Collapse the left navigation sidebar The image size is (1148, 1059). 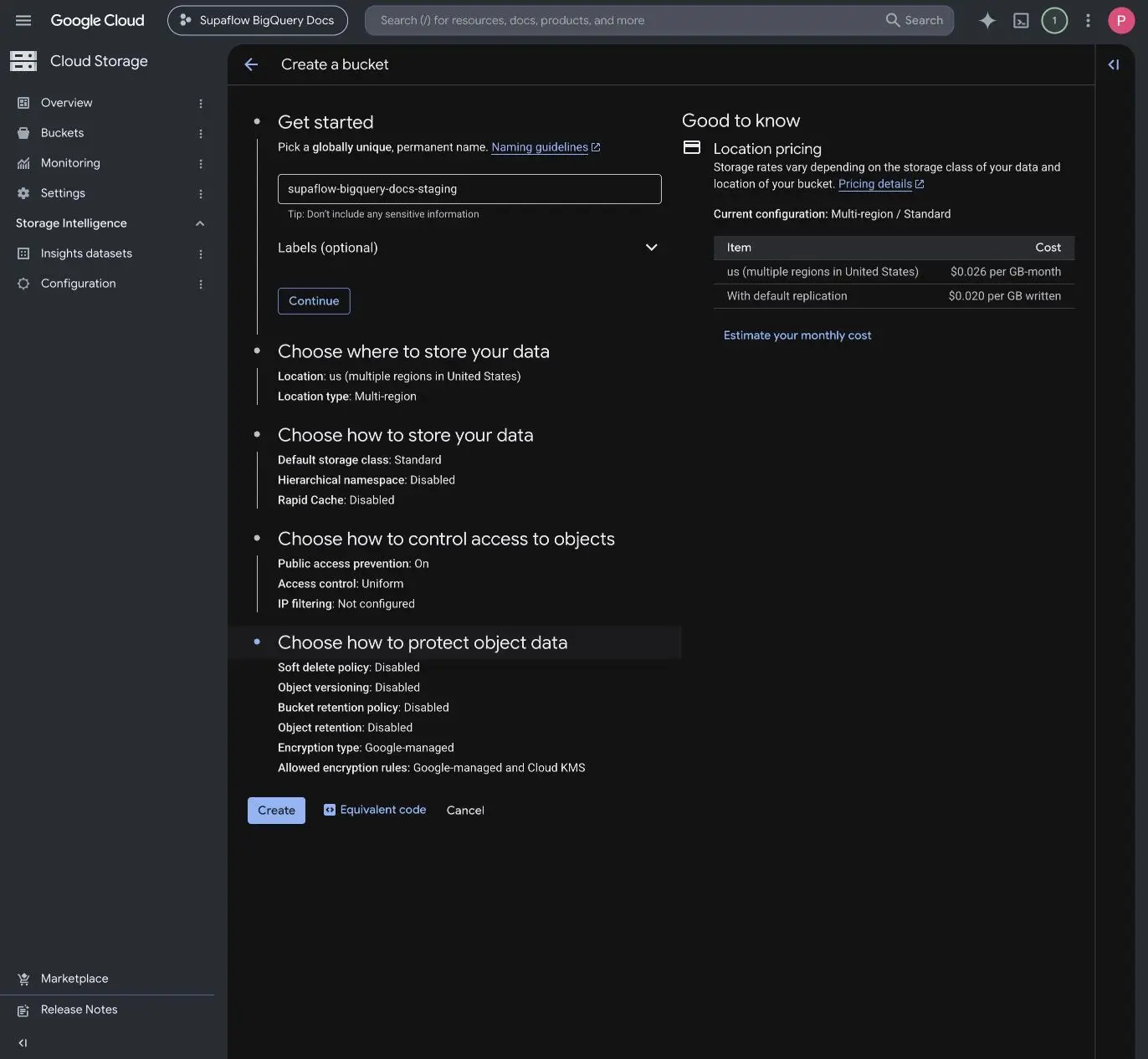[23, 1042]
